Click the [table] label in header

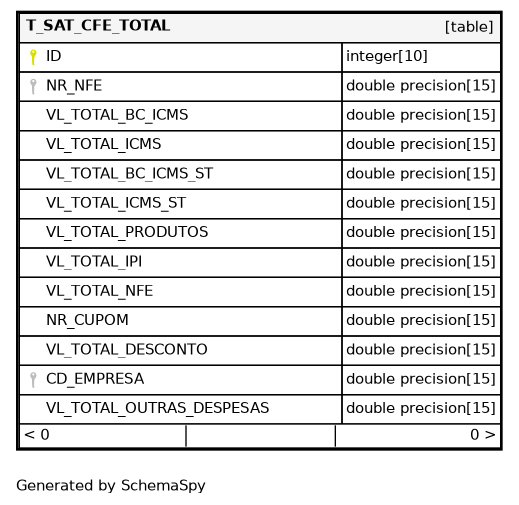pos(469,27)
